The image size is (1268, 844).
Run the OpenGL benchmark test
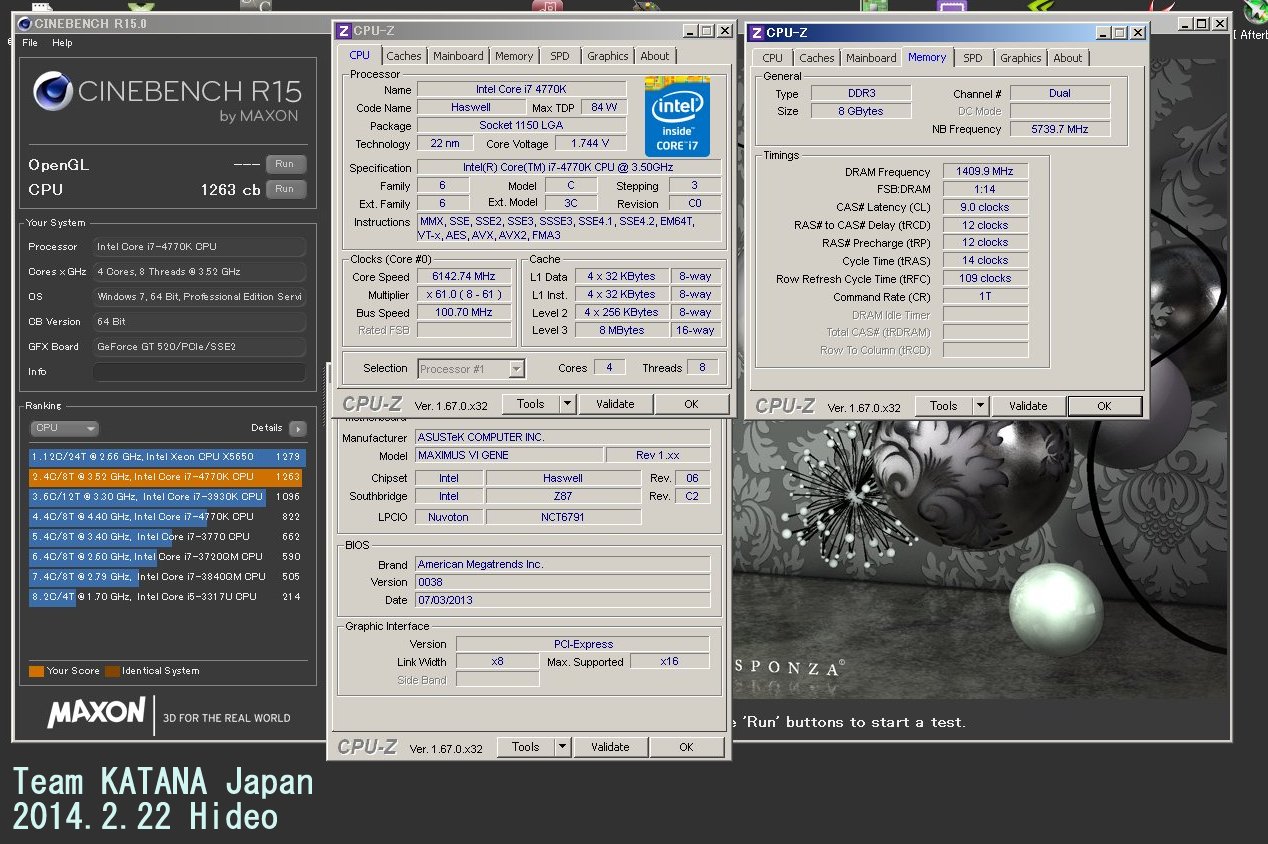285,164
